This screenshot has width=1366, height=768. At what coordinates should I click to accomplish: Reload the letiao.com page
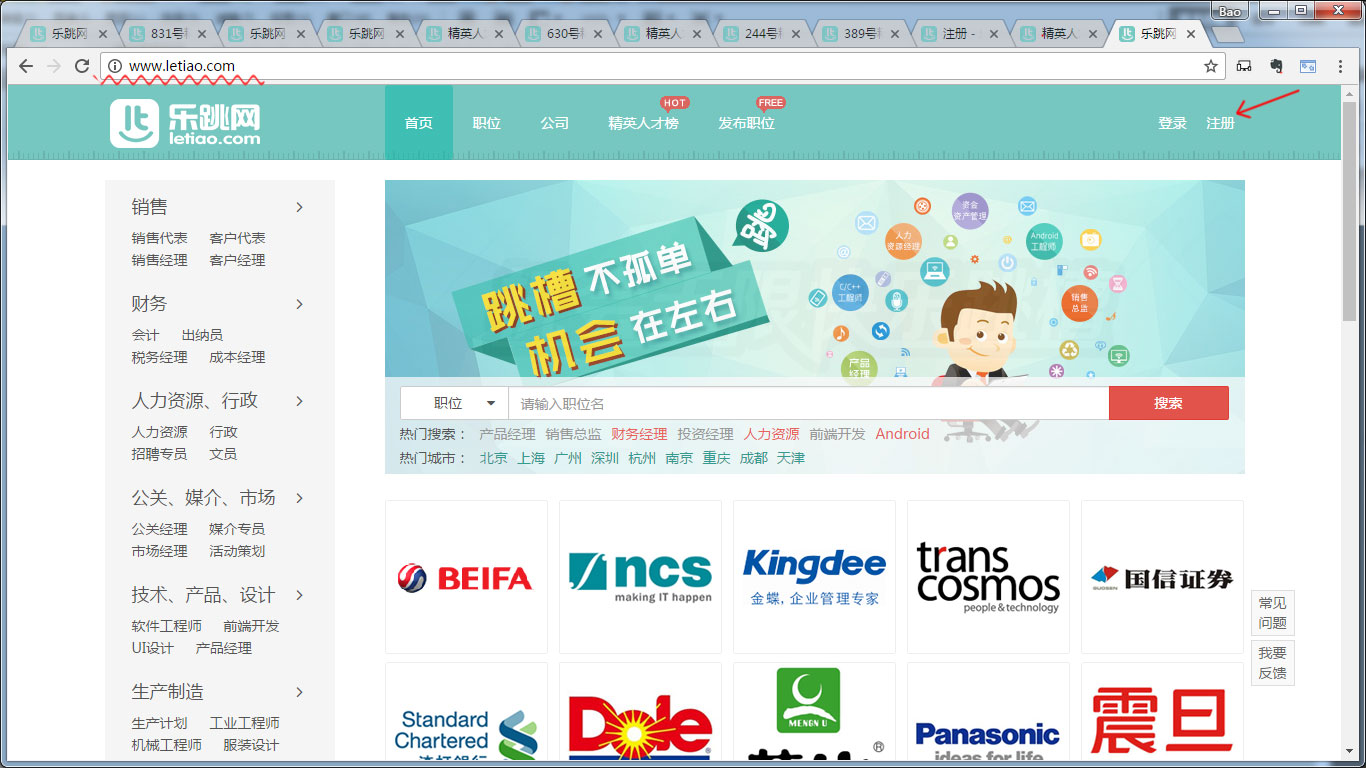point(82,66)
